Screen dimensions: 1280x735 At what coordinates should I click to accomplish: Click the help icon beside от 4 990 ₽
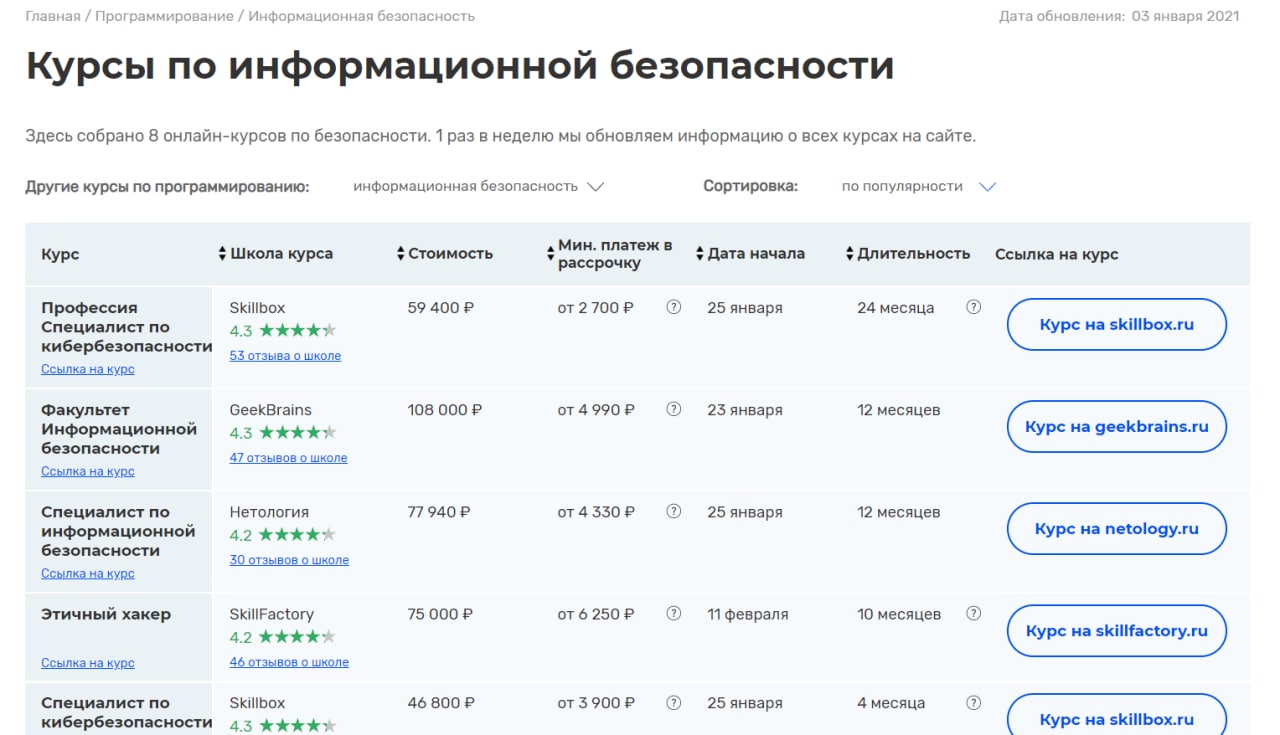coord(673,409)
